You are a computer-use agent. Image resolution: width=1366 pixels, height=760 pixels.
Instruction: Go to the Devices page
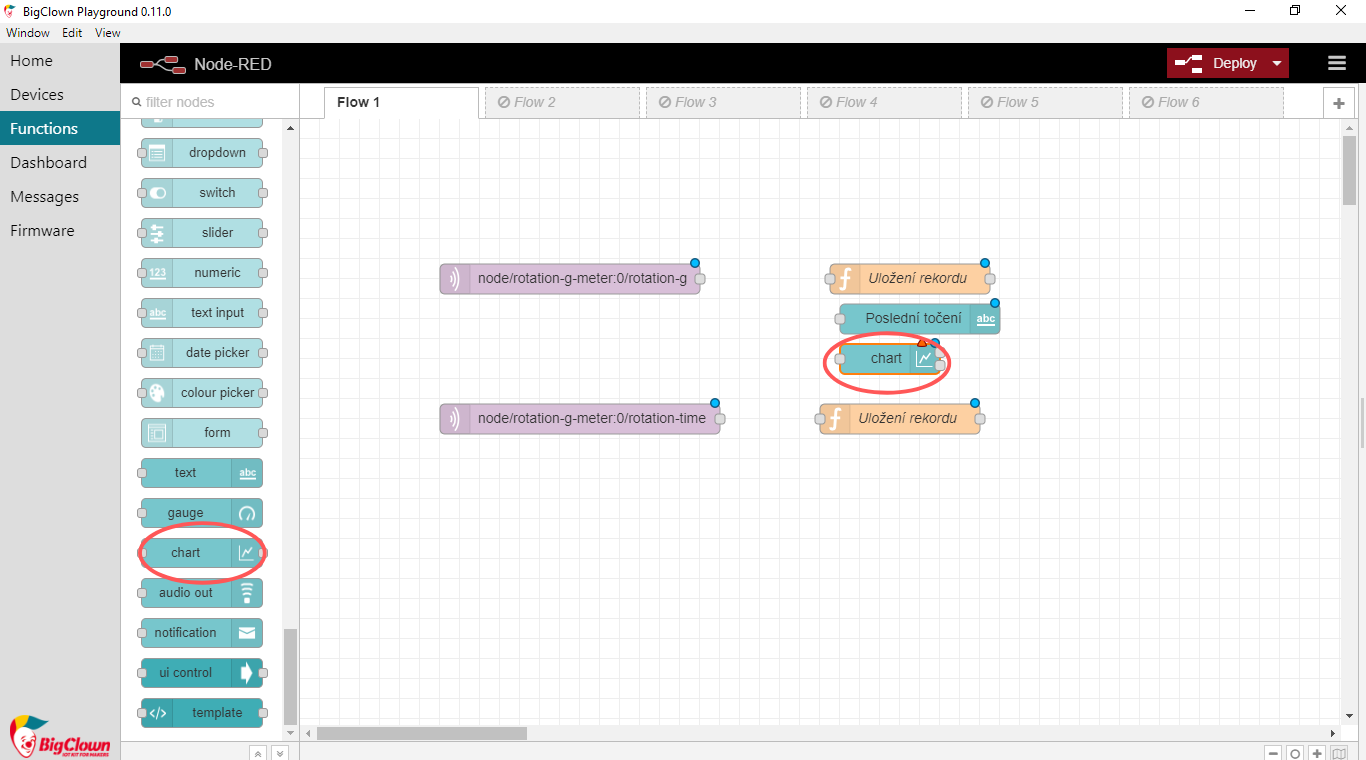pos(60,95)
